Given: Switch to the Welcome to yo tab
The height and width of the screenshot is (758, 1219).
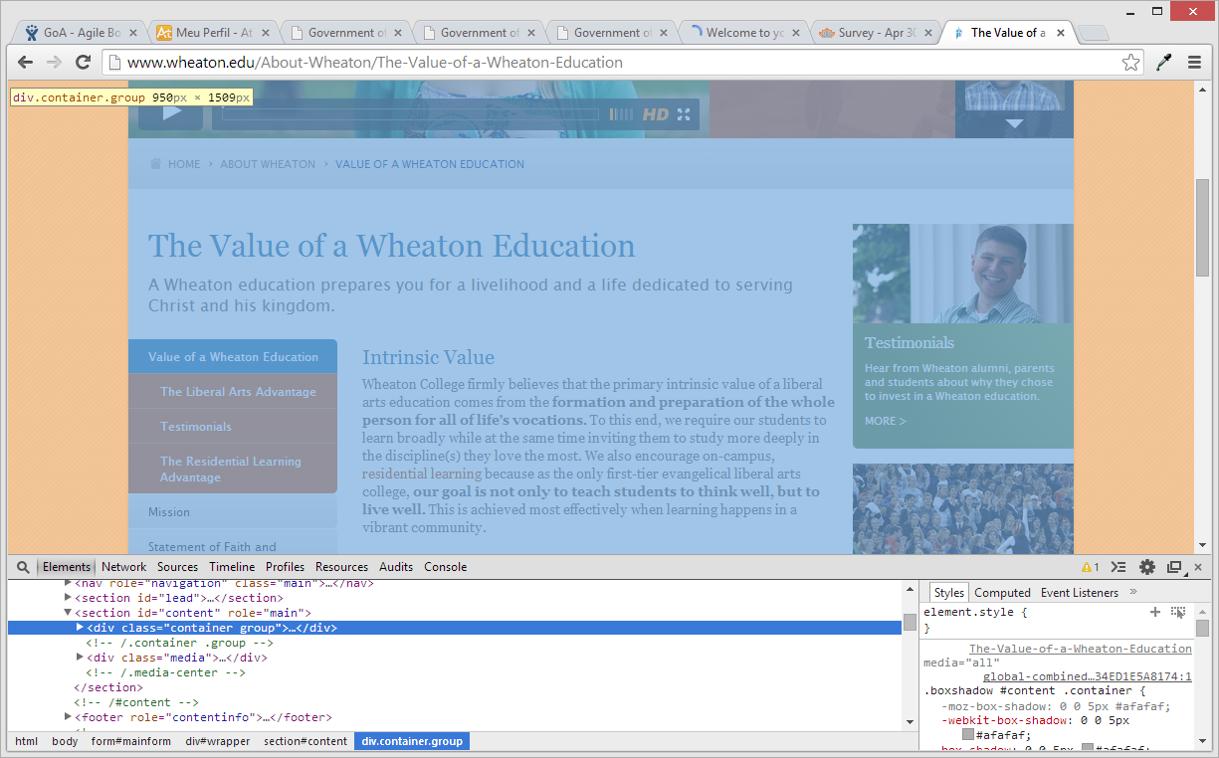Looking at the screenshot, I should coord(745,33).
